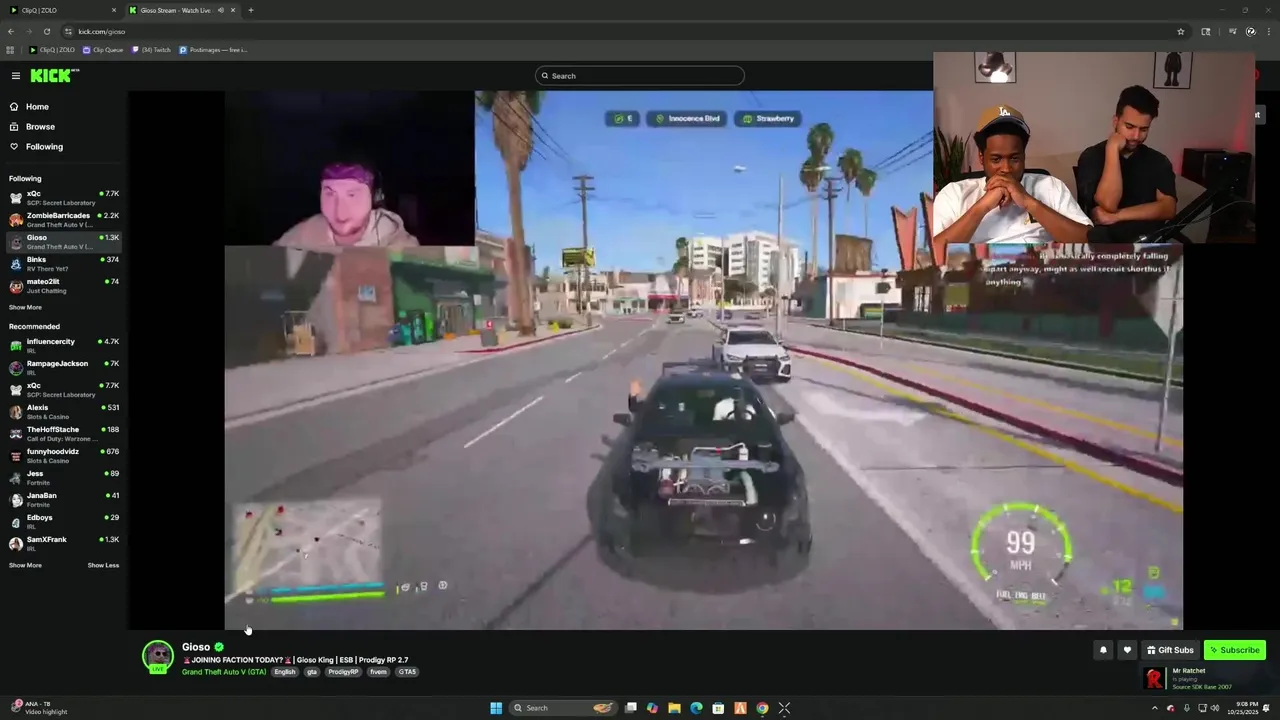Toggle stream notifications bell
Image resolution: width=1280 pixels, height=720 pixels.
pos(1103,650)
